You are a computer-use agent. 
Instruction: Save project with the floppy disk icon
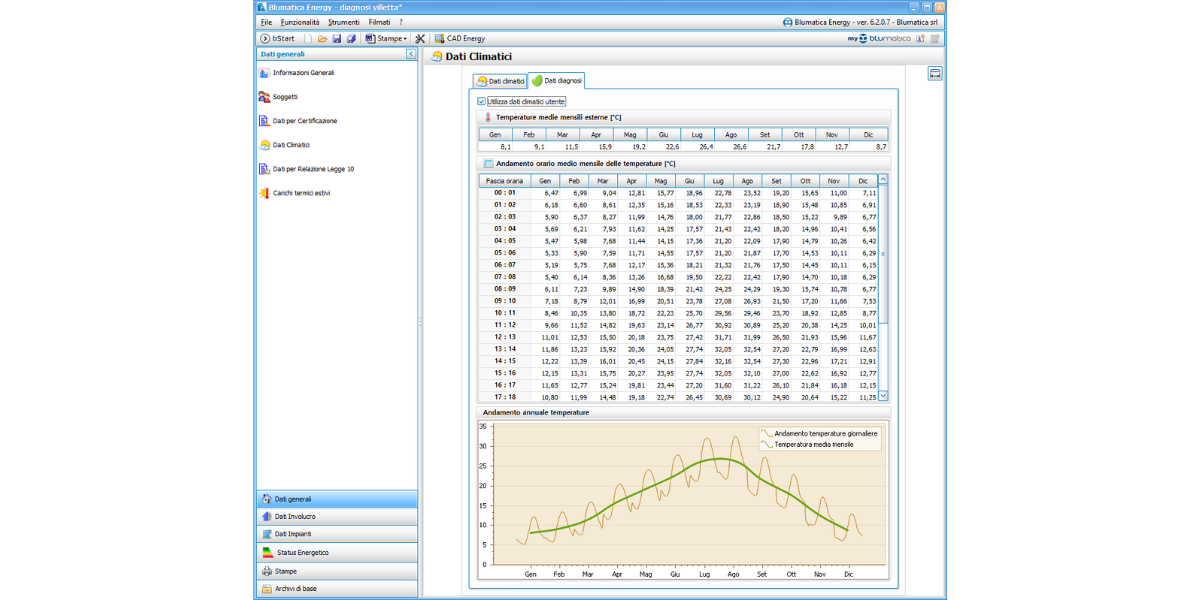[337, 38]
